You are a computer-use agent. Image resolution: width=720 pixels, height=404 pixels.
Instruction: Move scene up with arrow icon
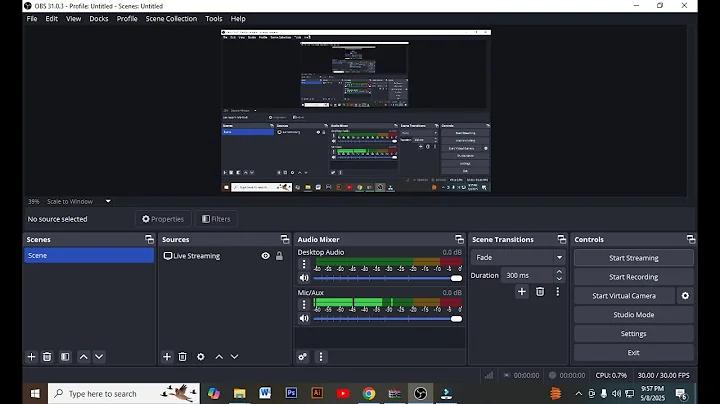click(x=84, y=357)
